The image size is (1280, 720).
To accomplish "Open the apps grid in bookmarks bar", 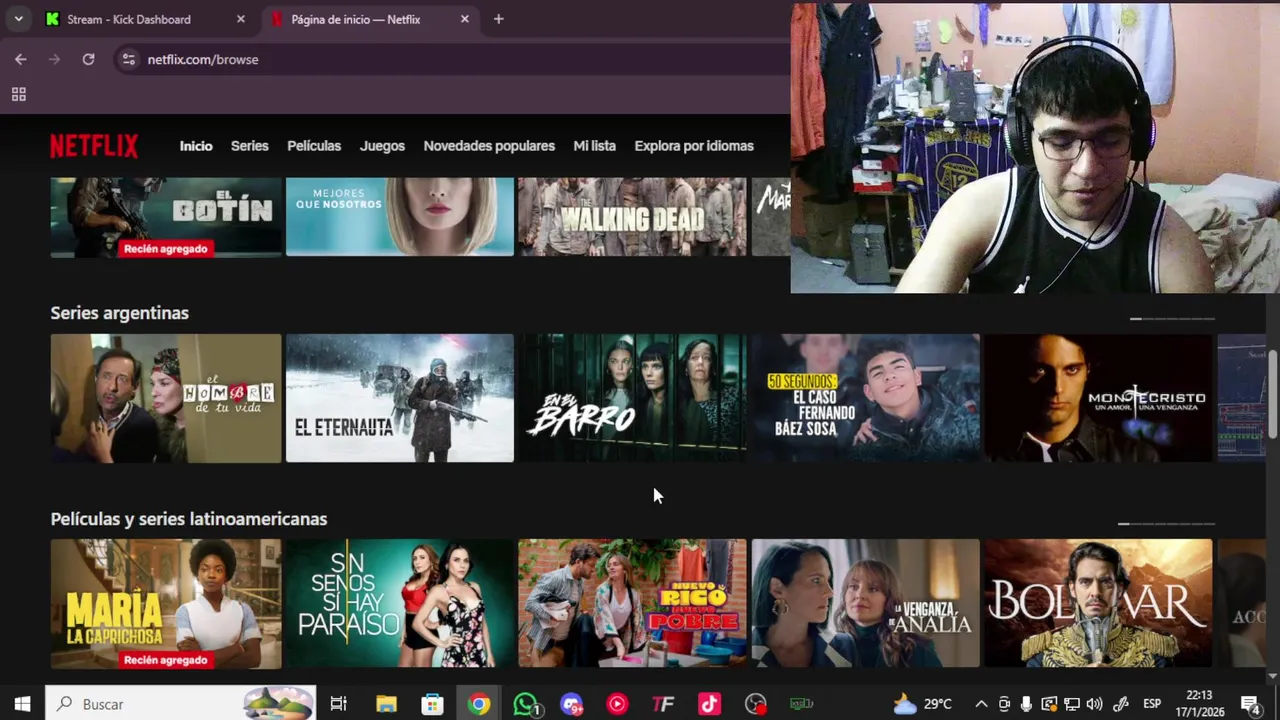I will point(18,94).
